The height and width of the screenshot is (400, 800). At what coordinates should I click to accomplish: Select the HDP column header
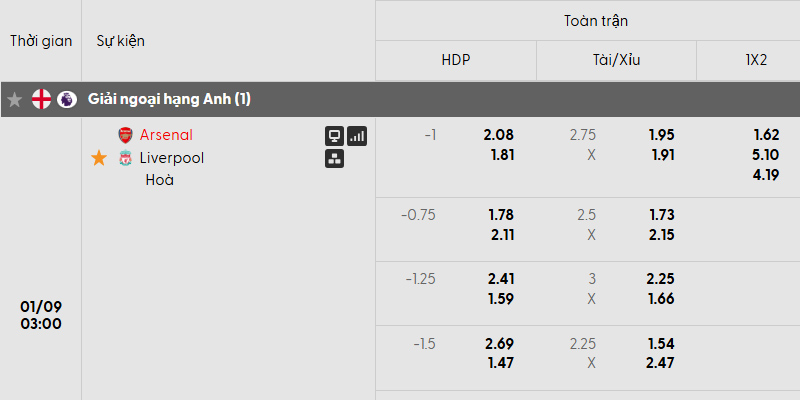[456, 60]
